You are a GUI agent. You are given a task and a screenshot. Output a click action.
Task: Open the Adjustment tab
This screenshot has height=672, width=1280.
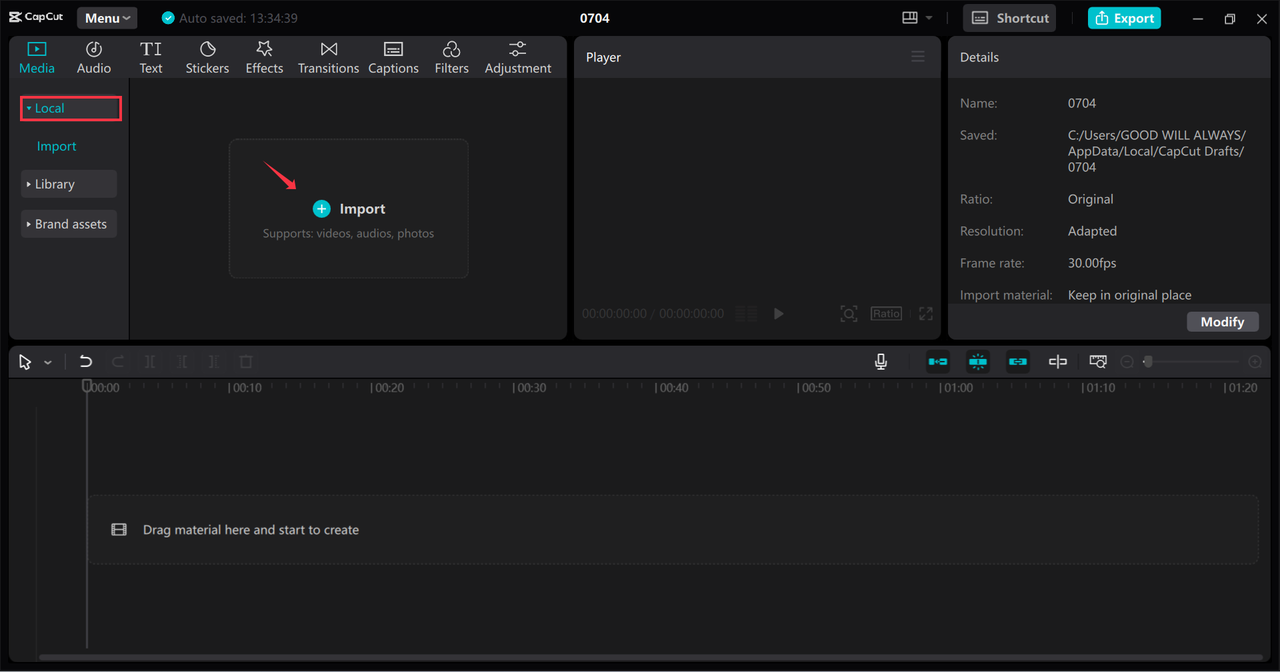(518, 58)
